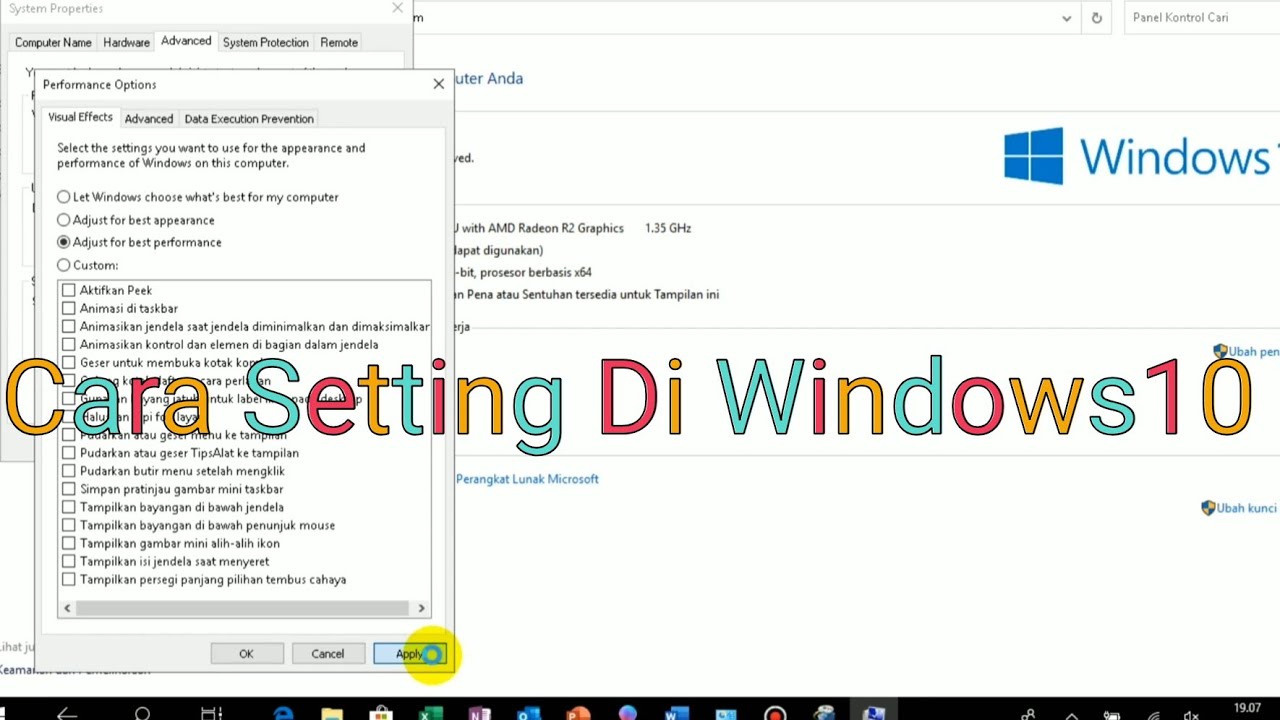Image resolution: width=1280 pixels, height=720 pixels.
Task: Open the Perangkat Lunak Microsoft link
Action: tap(527, 479)
